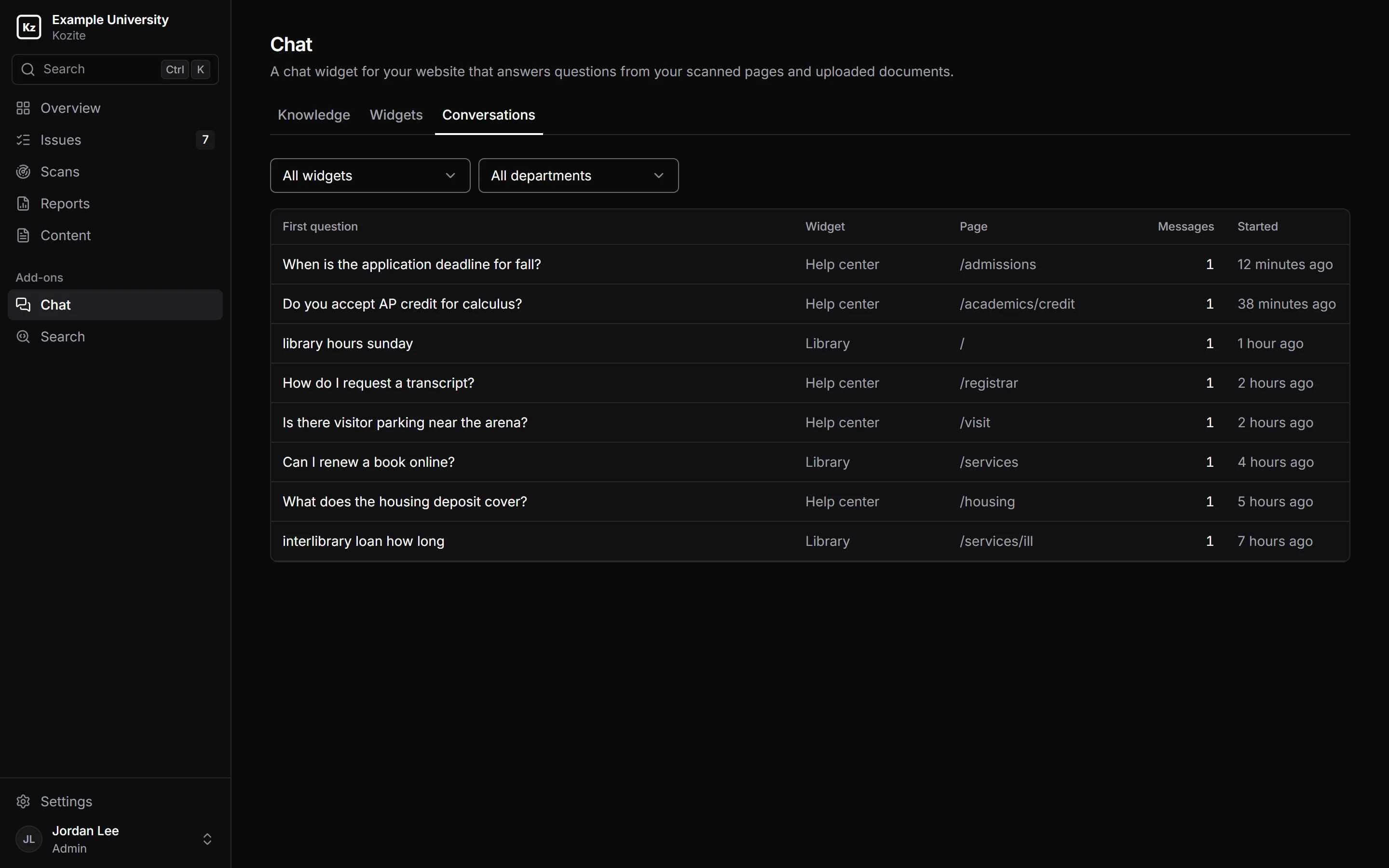The image size is (1389, 868).
Task: Click the Issues checklist icon
Action: pos(23,139)
